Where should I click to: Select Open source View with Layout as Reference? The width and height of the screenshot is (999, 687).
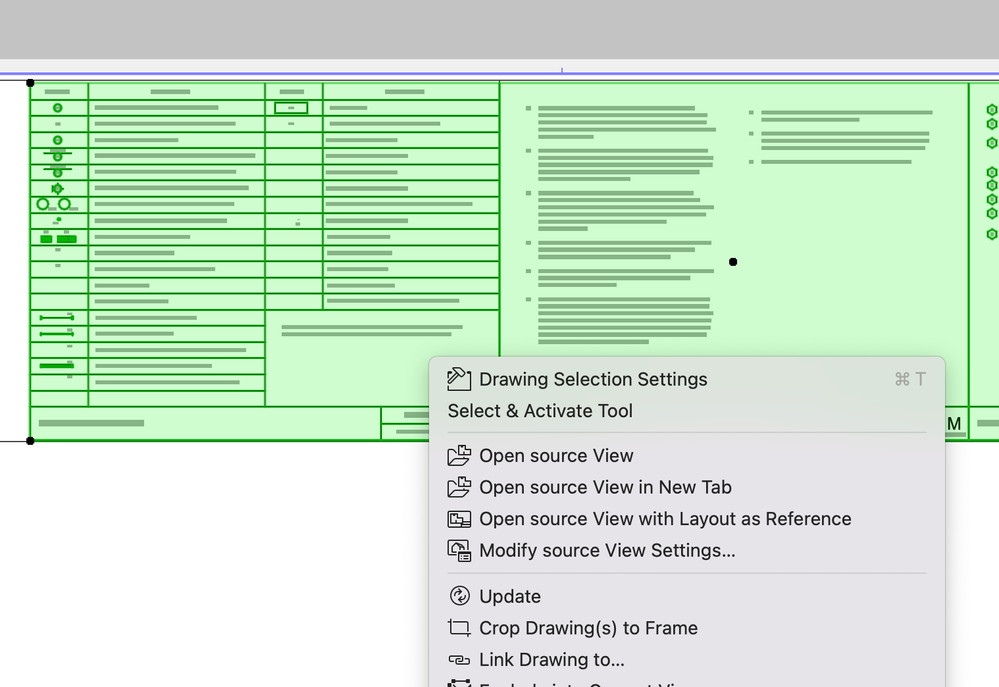(665, 519)
